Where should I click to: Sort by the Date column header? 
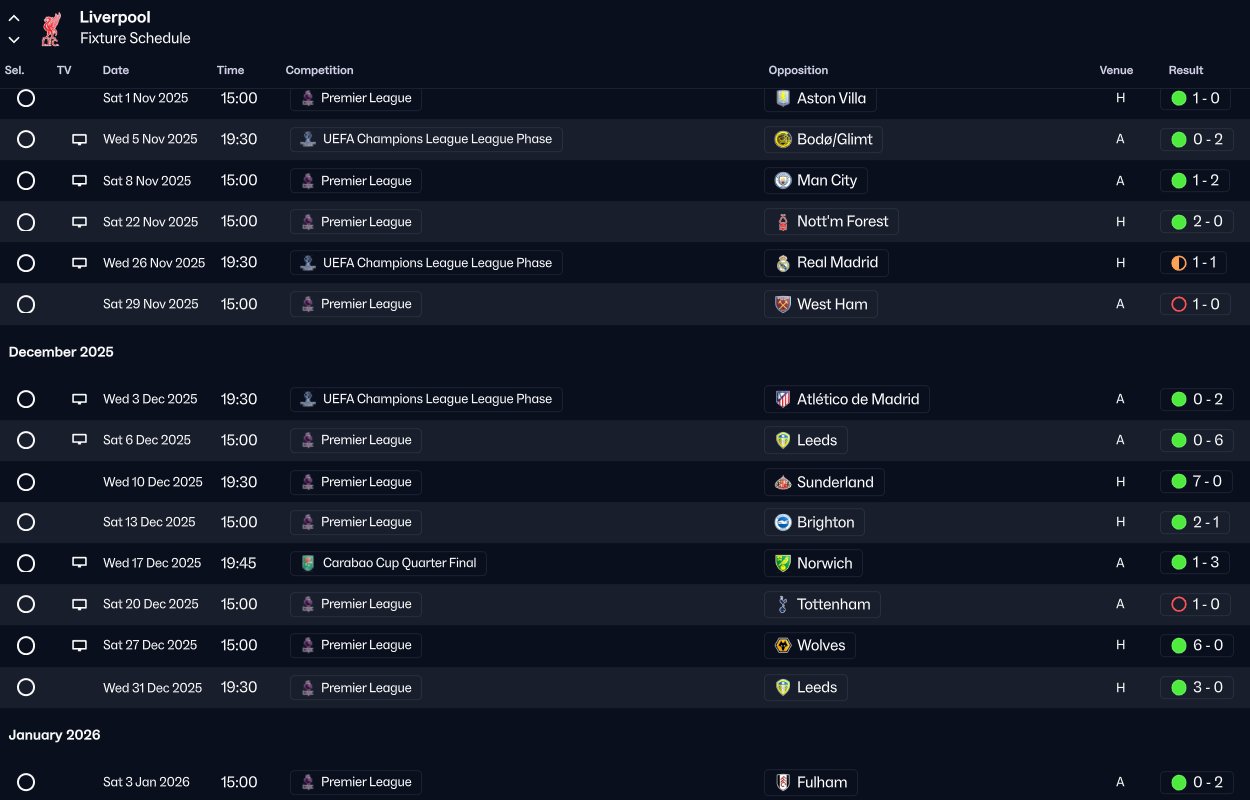click(x=116, y=70)
